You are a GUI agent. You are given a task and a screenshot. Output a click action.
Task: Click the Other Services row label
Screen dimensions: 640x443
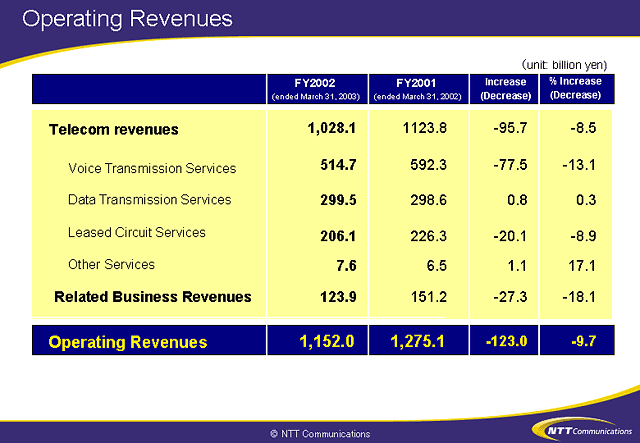[x=111, y=264]
